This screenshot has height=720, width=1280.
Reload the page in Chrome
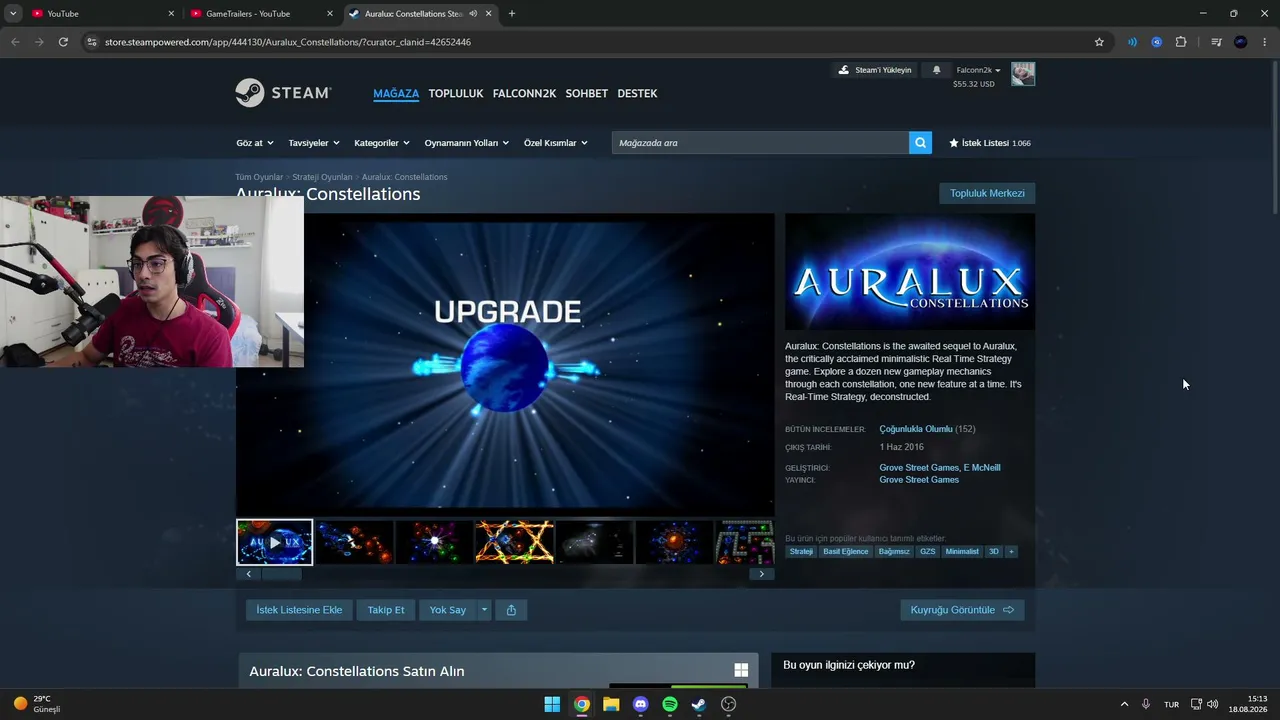pyautogui.click(x=63, y=42)
